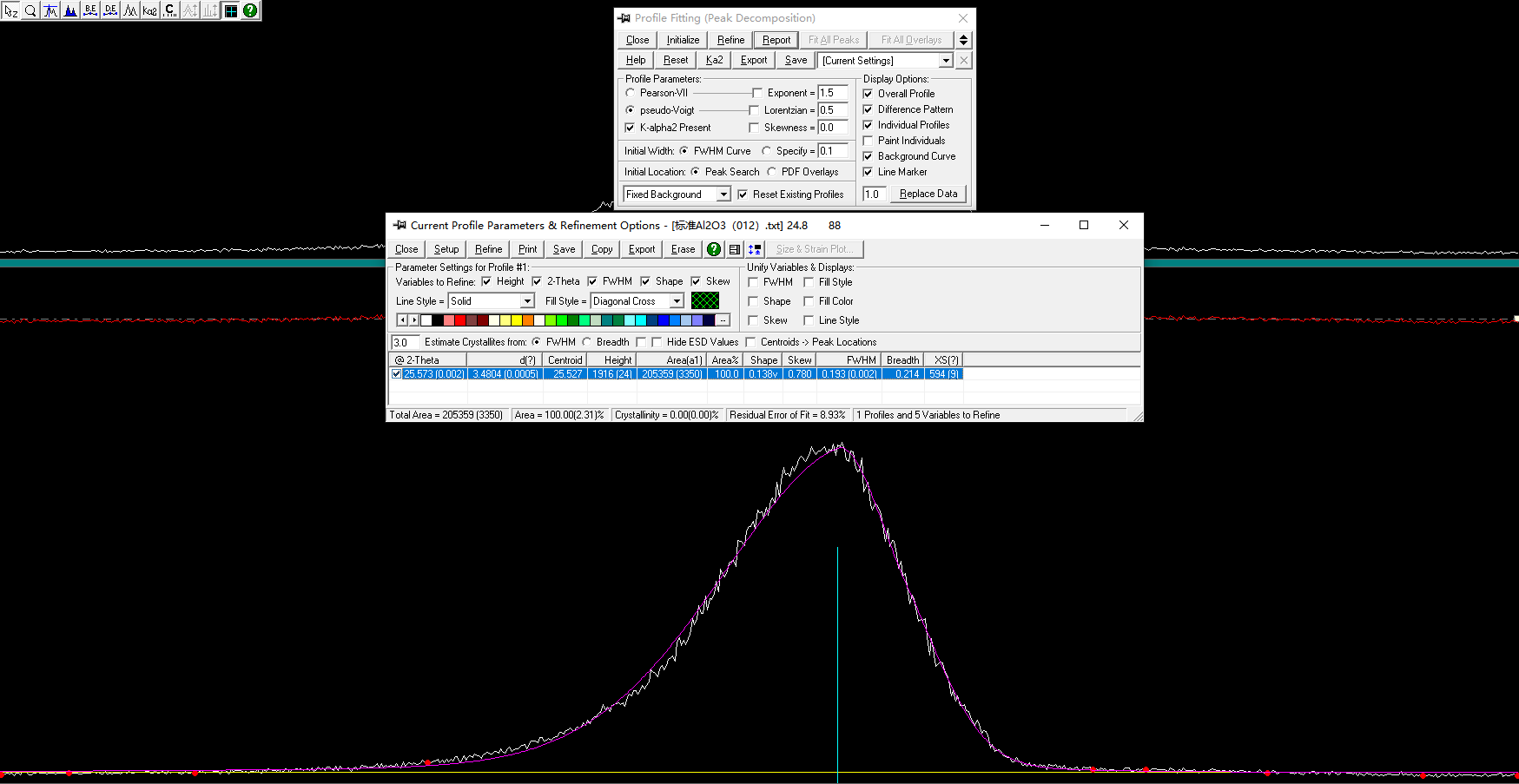The height and width of the screenshot is (784, 1519).
Task: Uncheck the Height refine variable
Action: click(486, 281)
